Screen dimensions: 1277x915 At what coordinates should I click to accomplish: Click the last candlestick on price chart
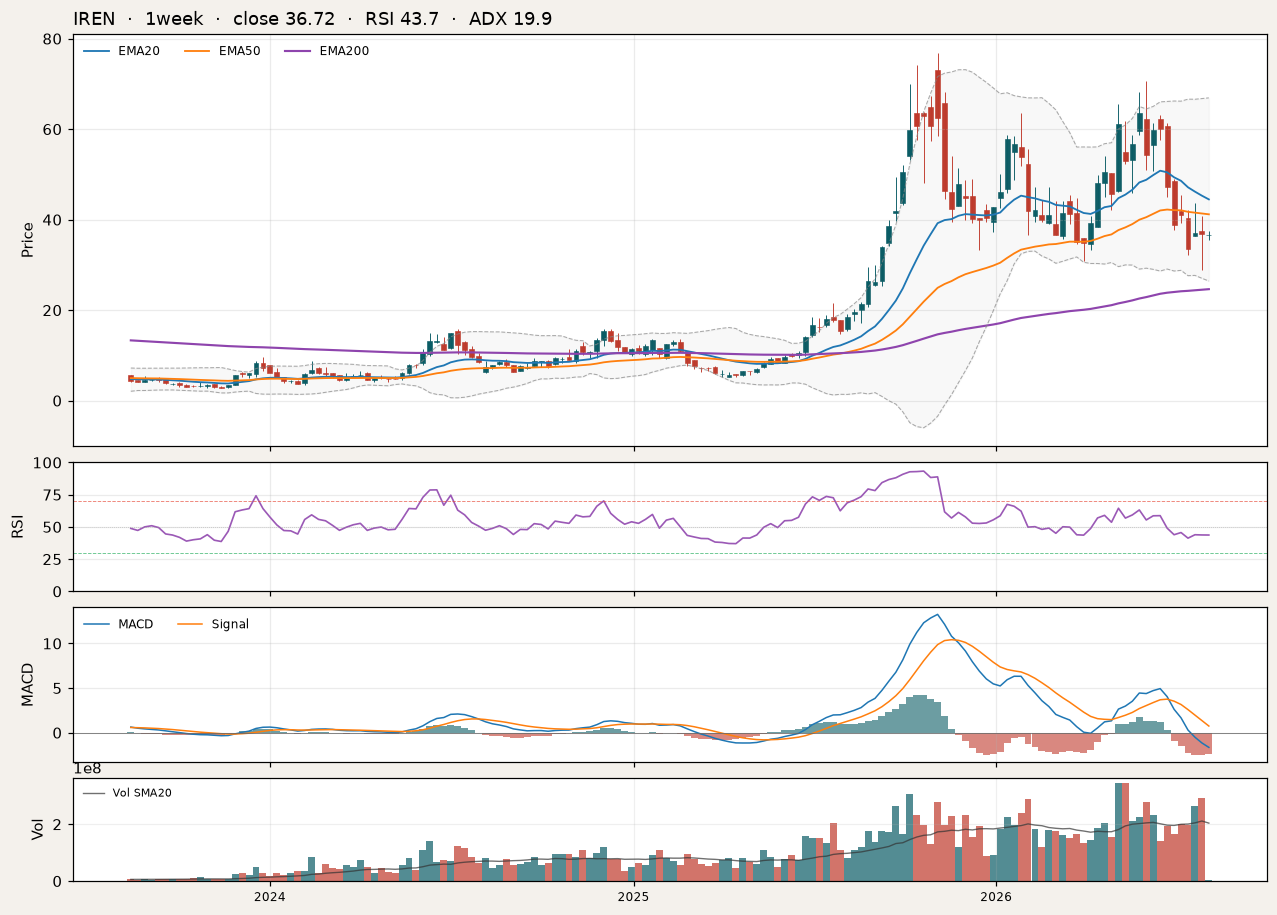[x=1208, y=235]
